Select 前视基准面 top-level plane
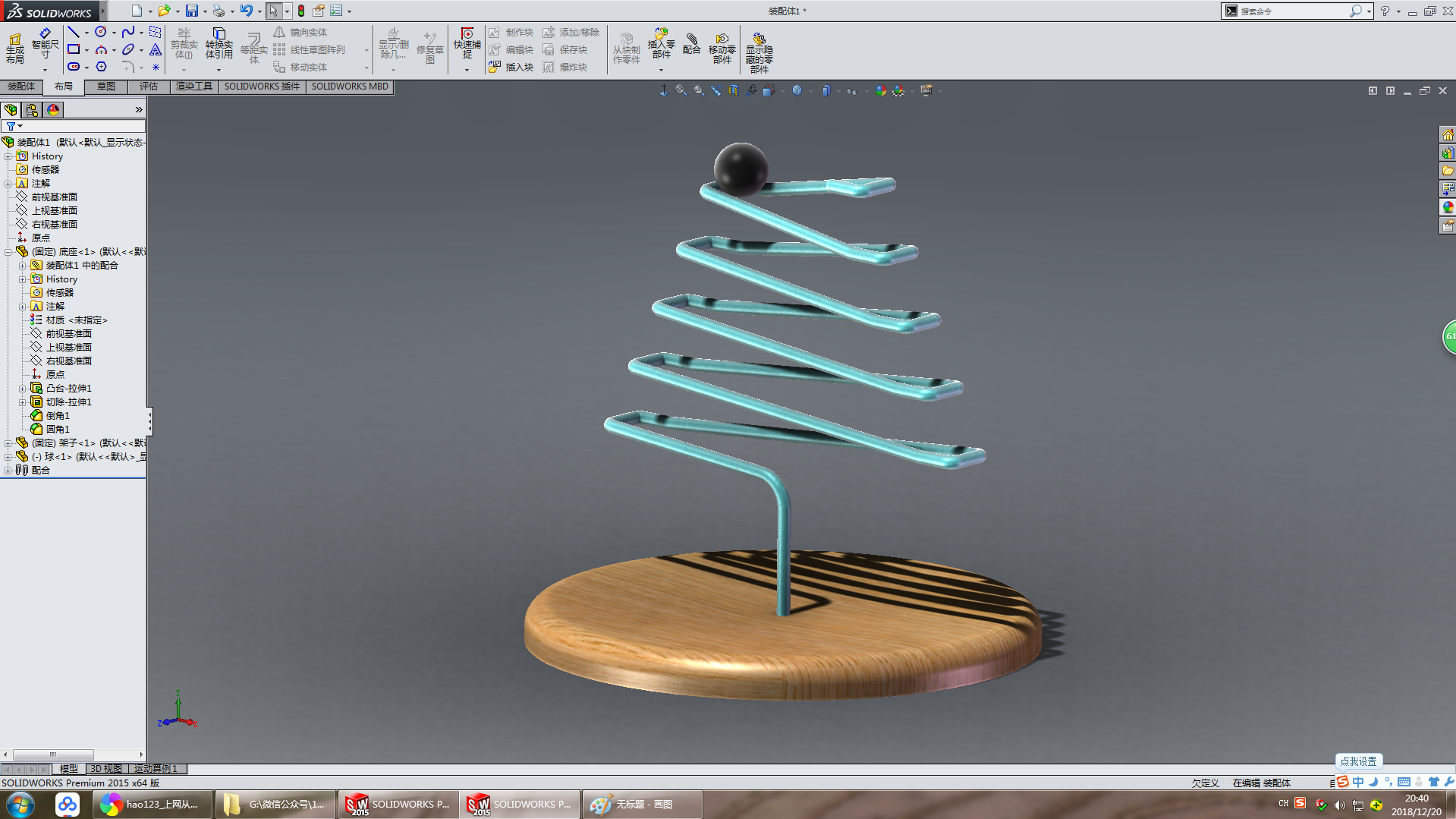The height and width of the screenshot is (819, 1456). tap(54, 197)
